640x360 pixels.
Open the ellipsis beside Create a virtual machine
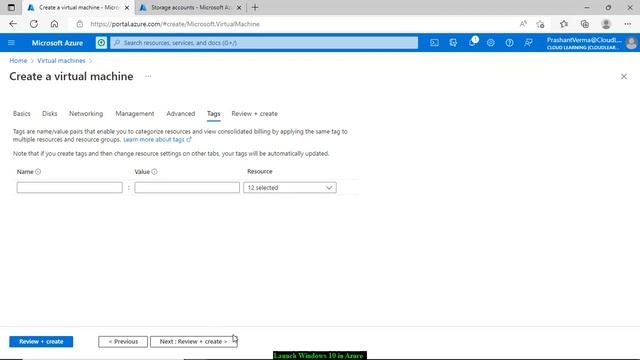[x=148, y=76]
